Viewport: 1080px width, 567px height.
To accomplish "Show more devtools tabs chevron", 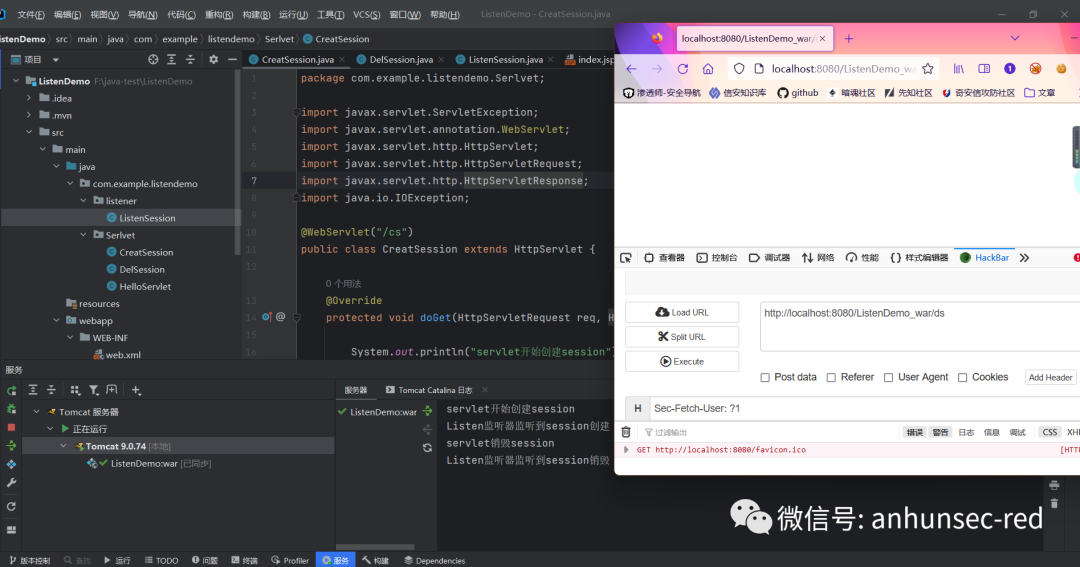I will [1024, 258].
